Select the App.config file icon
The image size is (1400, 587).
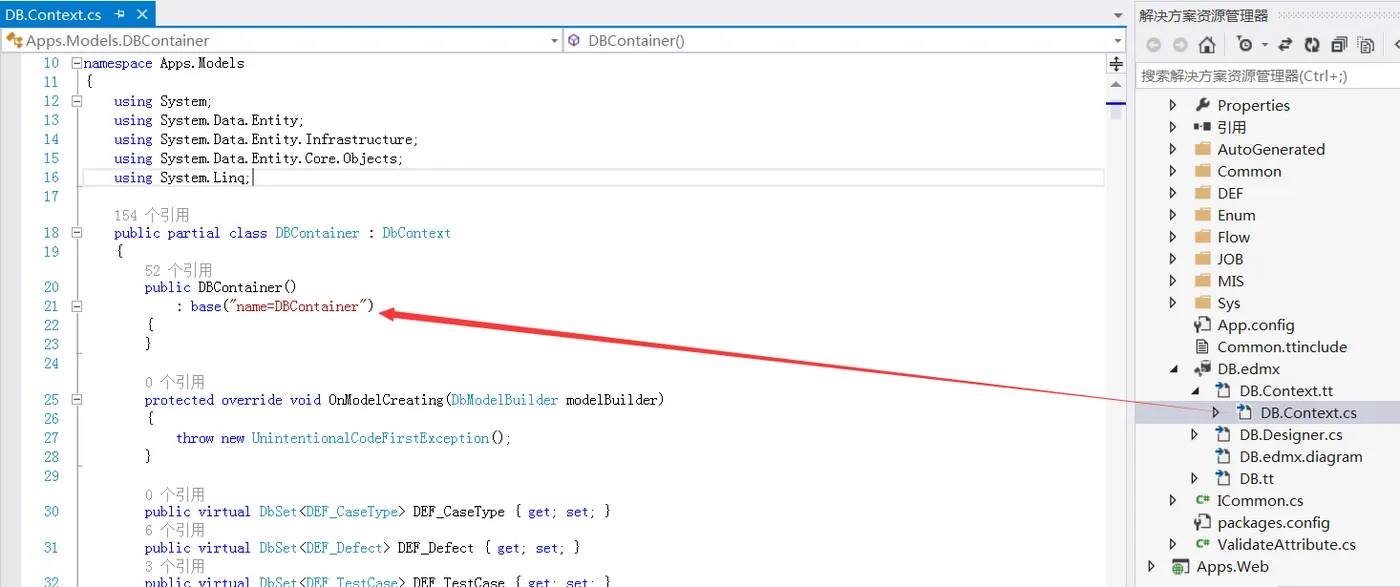click(1203, 325)
